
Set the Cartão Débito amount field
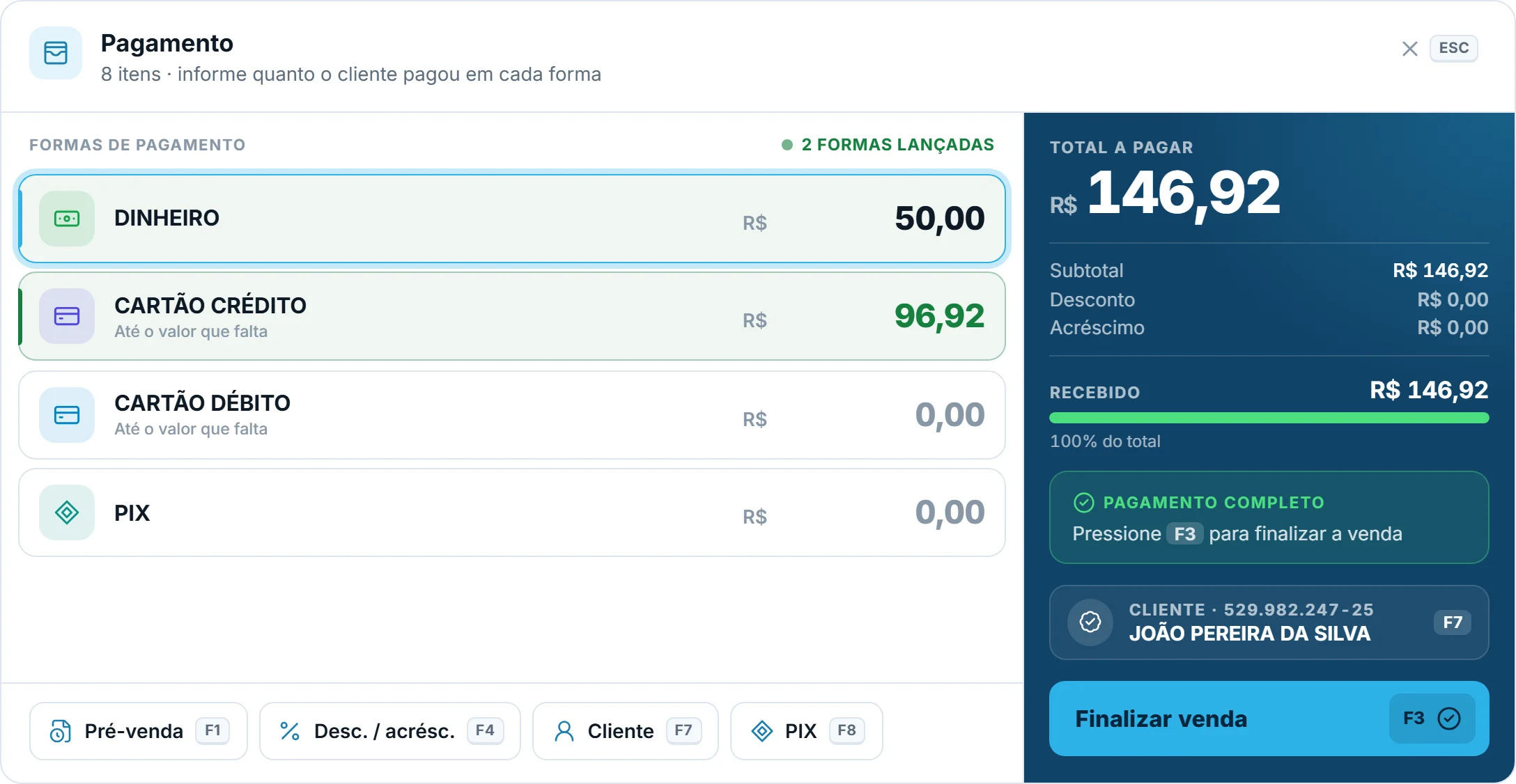949,415
